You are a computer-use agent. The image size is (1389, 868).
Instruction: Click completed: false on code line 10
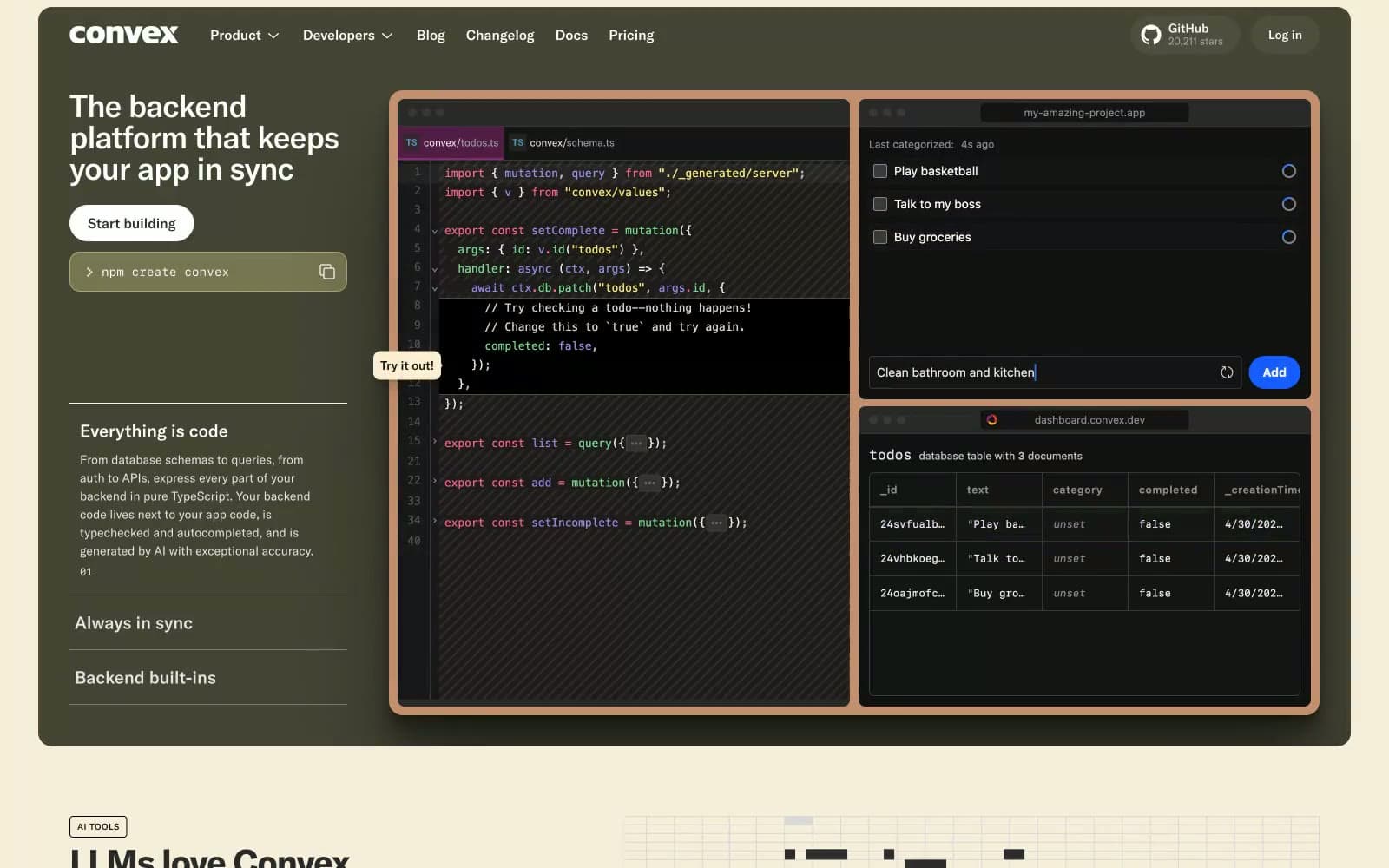[540, 346]
